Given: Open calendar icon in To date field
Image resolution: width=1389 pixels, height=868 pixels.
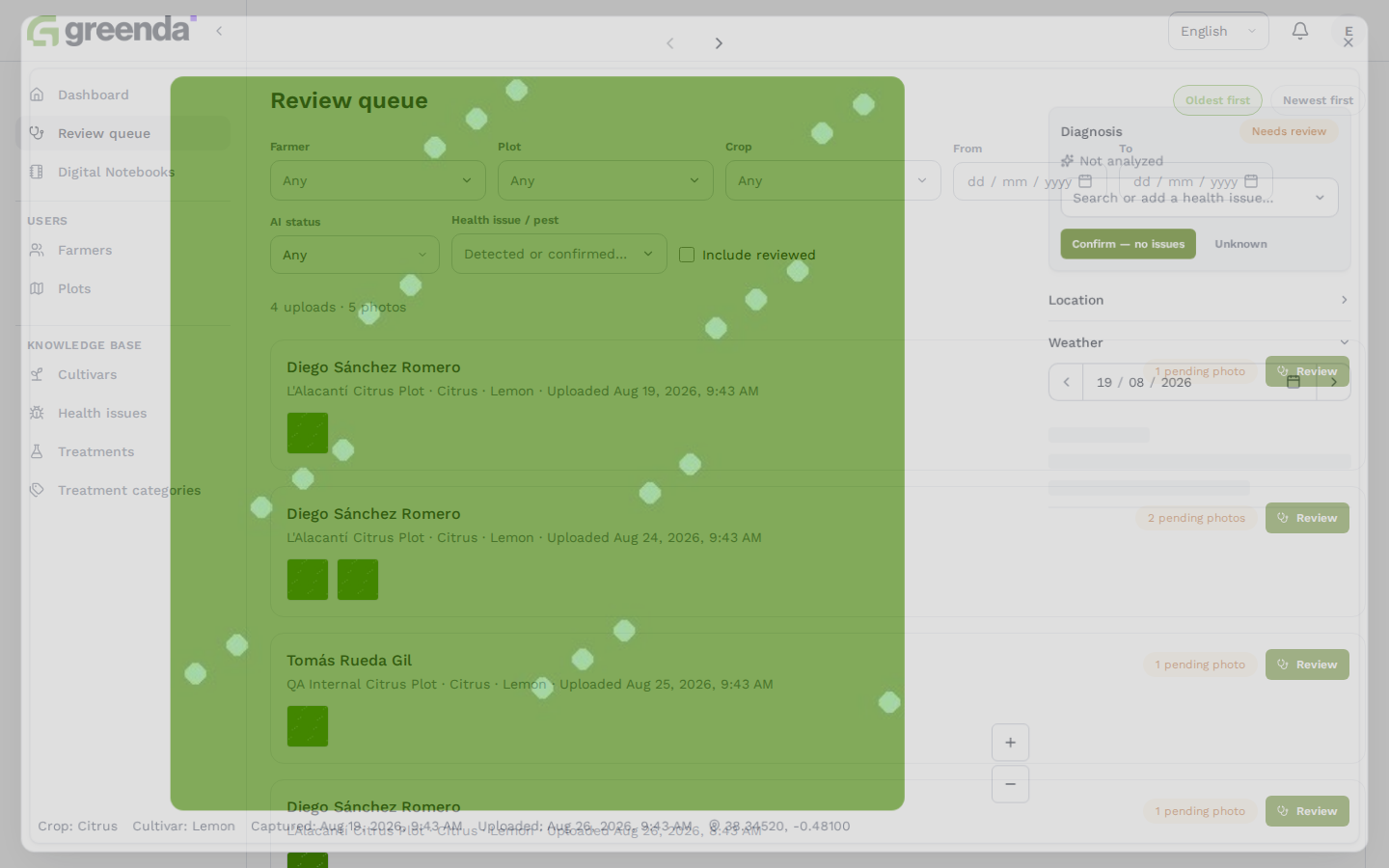Looking at the screenshot, I should coord(1251,181).
